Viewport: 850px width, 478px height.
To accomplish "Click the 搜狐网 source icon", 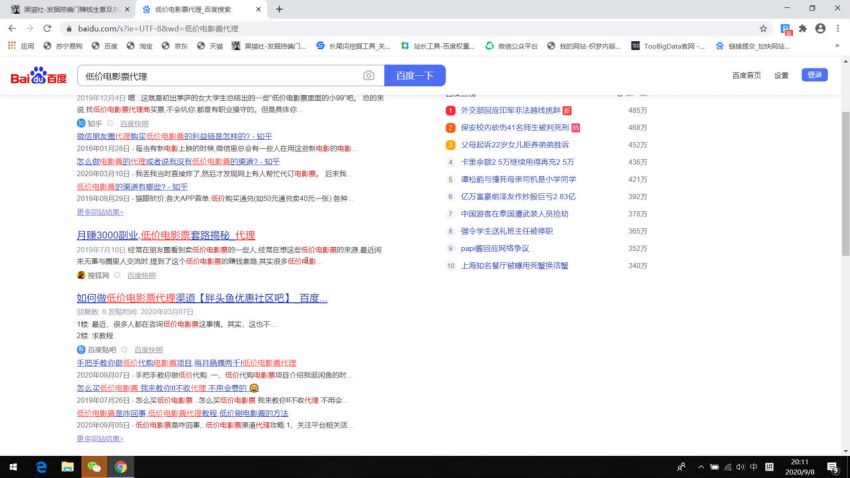I will coord(81,275).
